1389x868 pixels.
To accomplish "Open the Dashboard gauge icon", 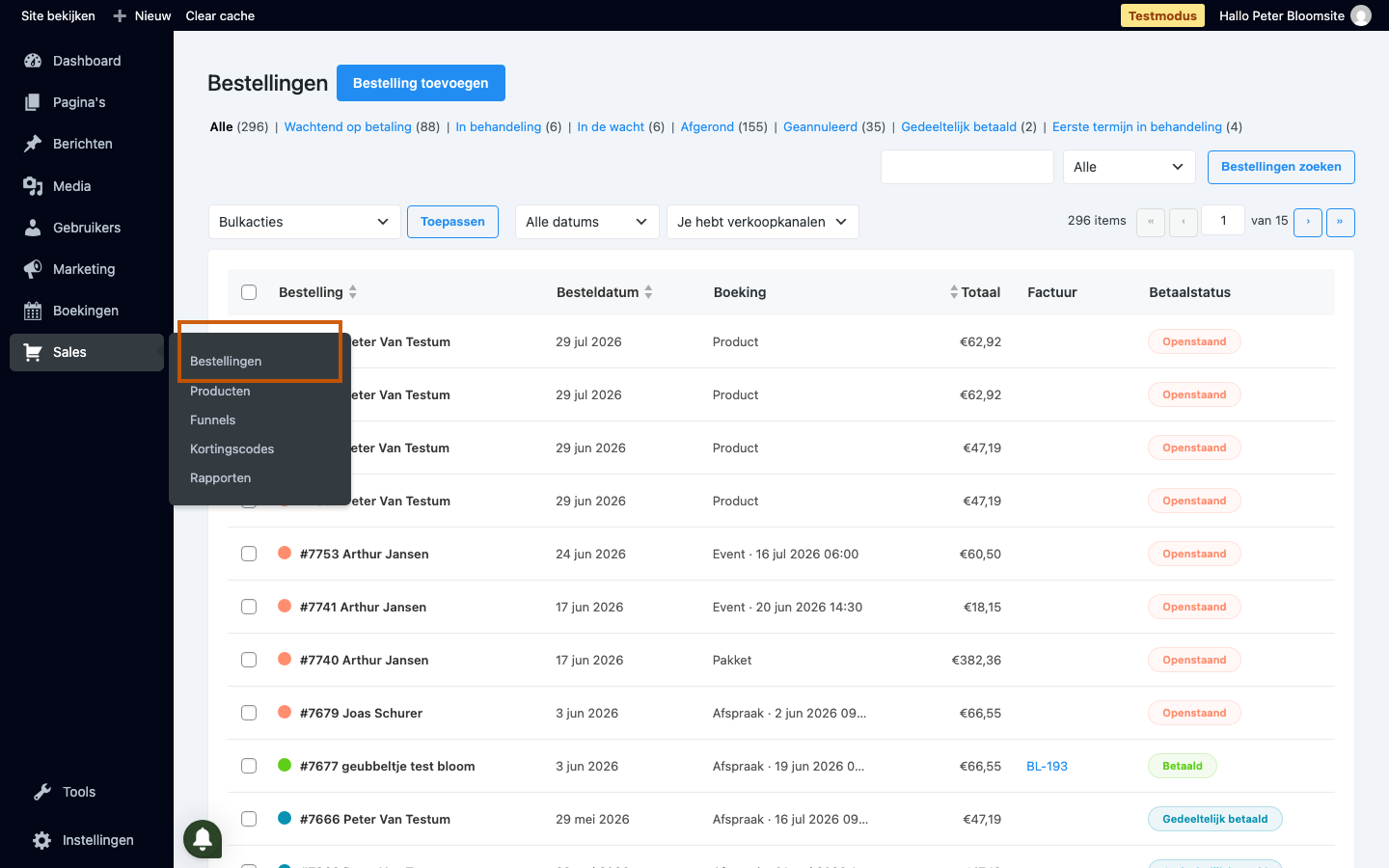I will [33, 61].
